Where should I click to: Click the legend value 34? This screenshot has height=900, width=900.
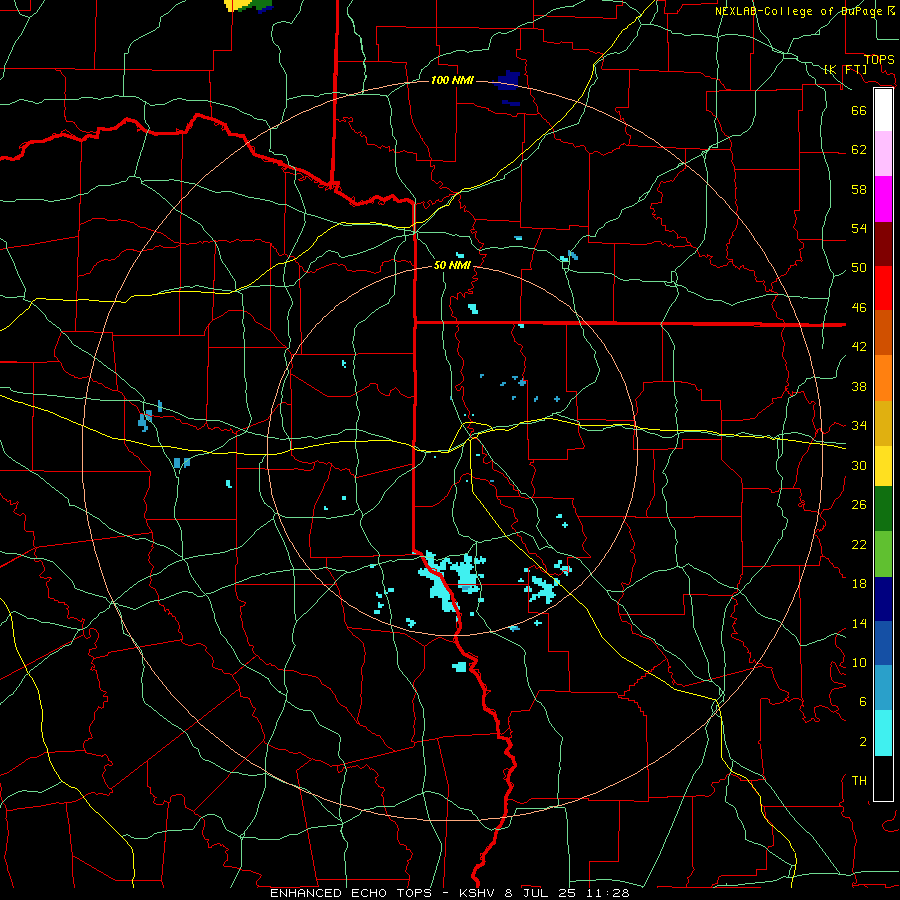tap(859, 426)
